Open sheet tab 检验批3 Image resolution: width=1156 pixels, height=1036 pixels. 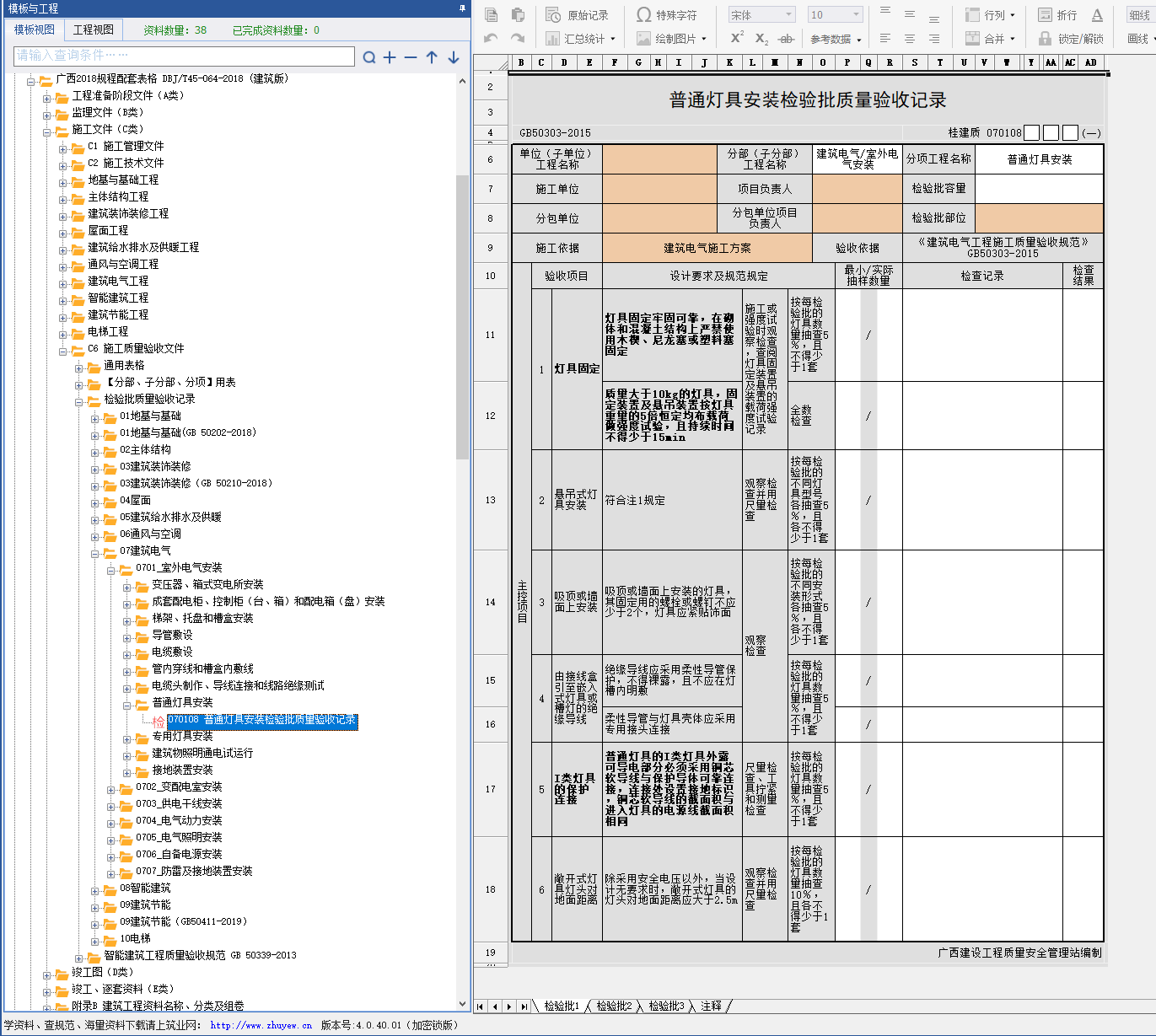(666, 1006)
